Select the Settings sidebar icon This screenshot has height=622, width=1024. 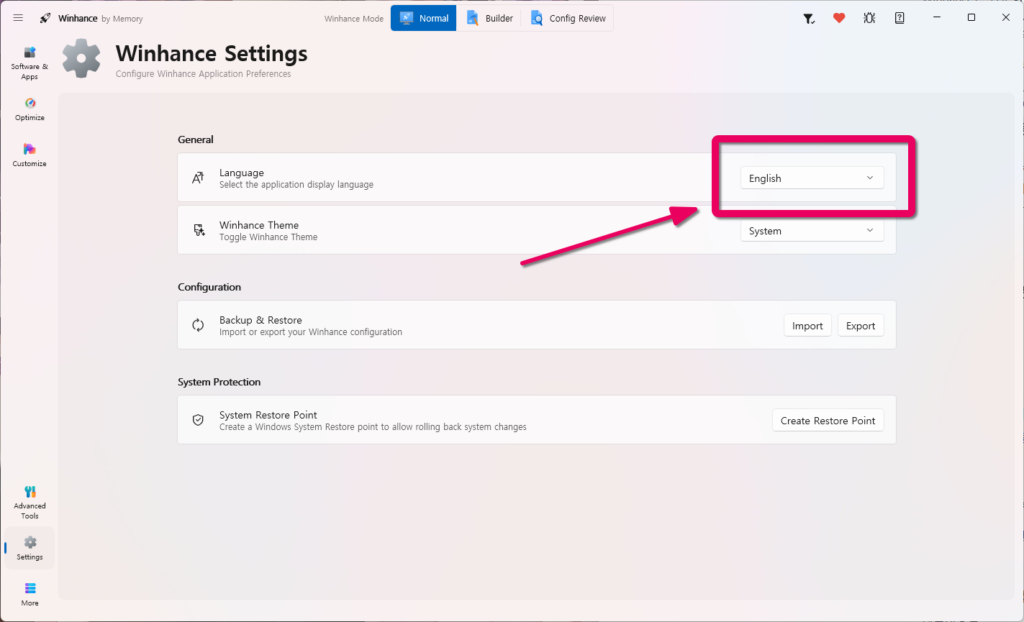click(29, 548)
